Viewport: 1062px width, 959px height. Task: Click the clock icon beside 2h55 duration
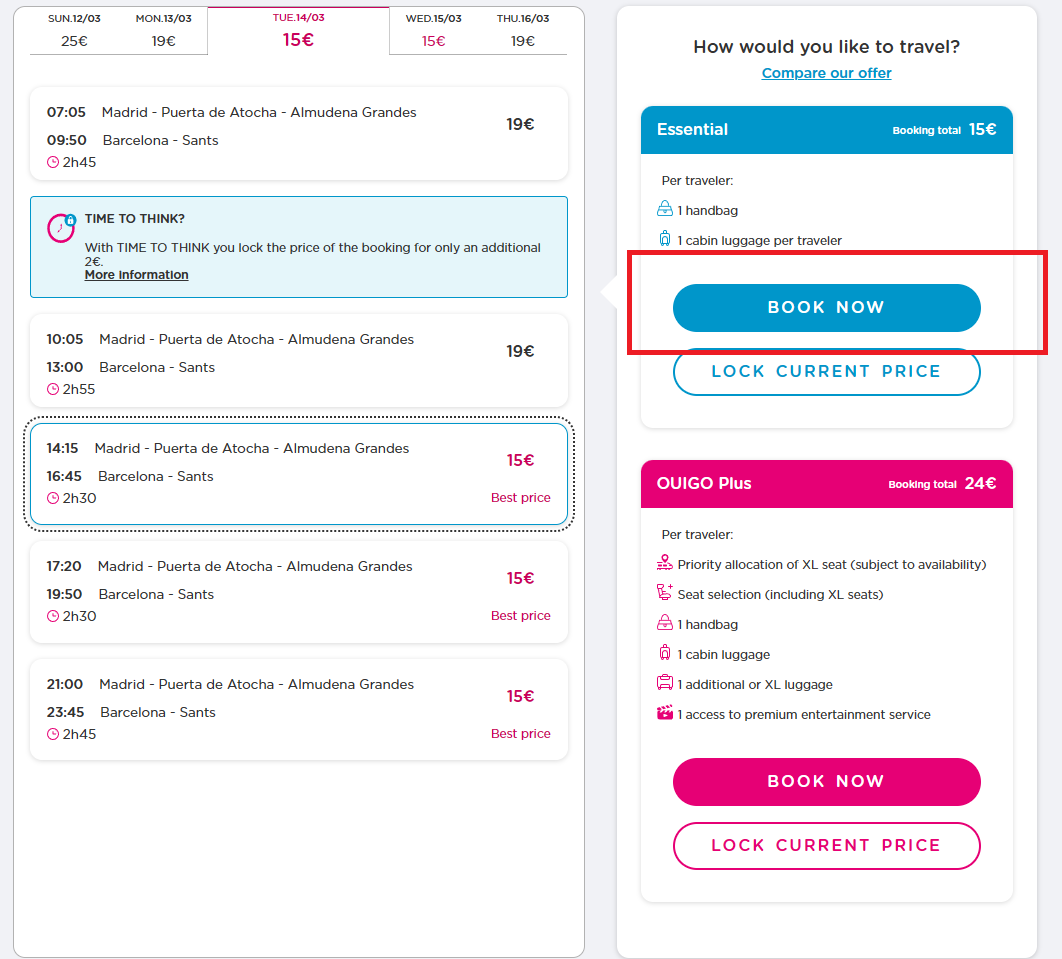click(53, 389)
